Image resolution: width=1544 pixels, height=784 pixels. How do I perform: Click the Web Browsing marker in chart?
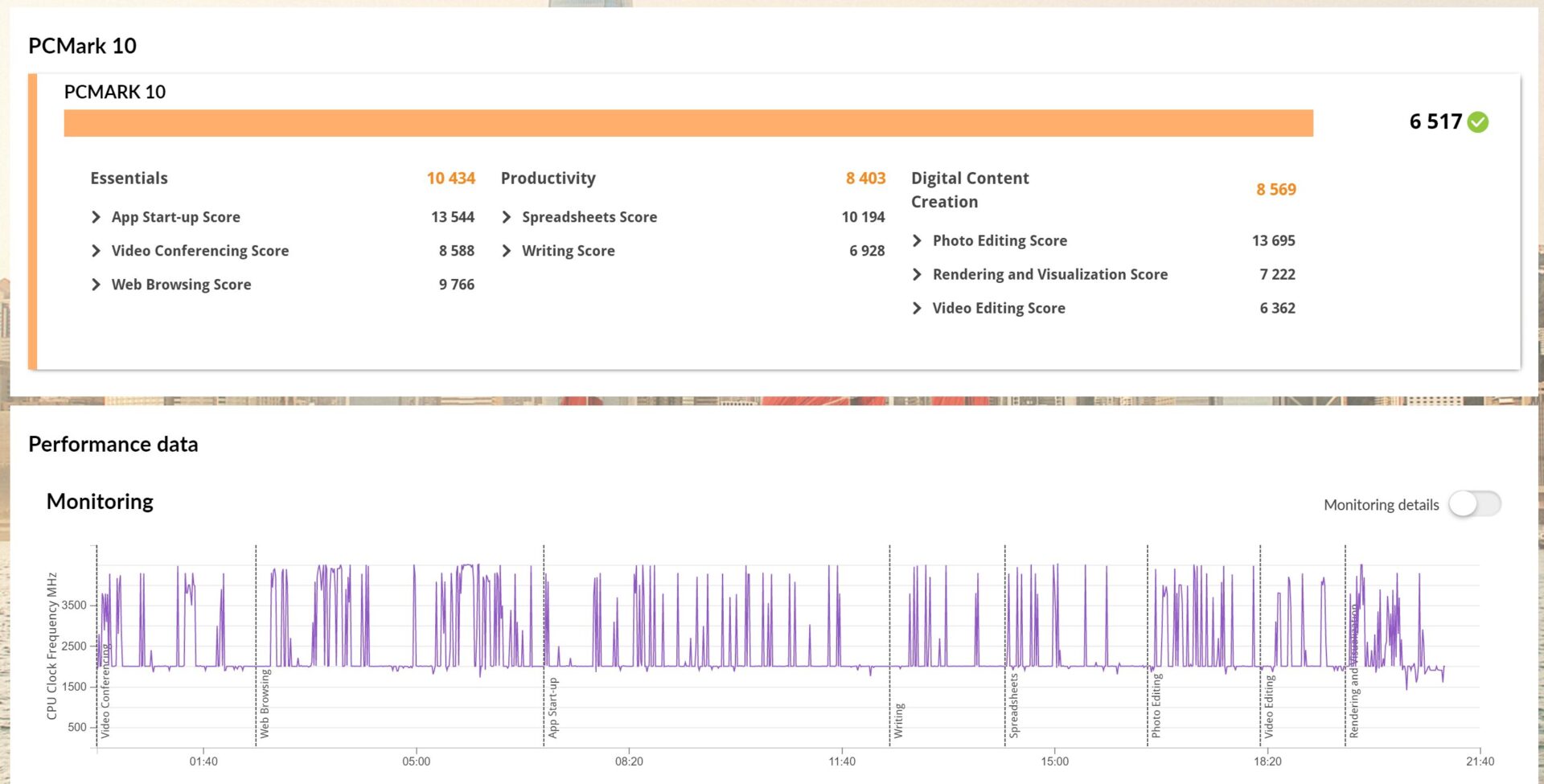(265, 704)
